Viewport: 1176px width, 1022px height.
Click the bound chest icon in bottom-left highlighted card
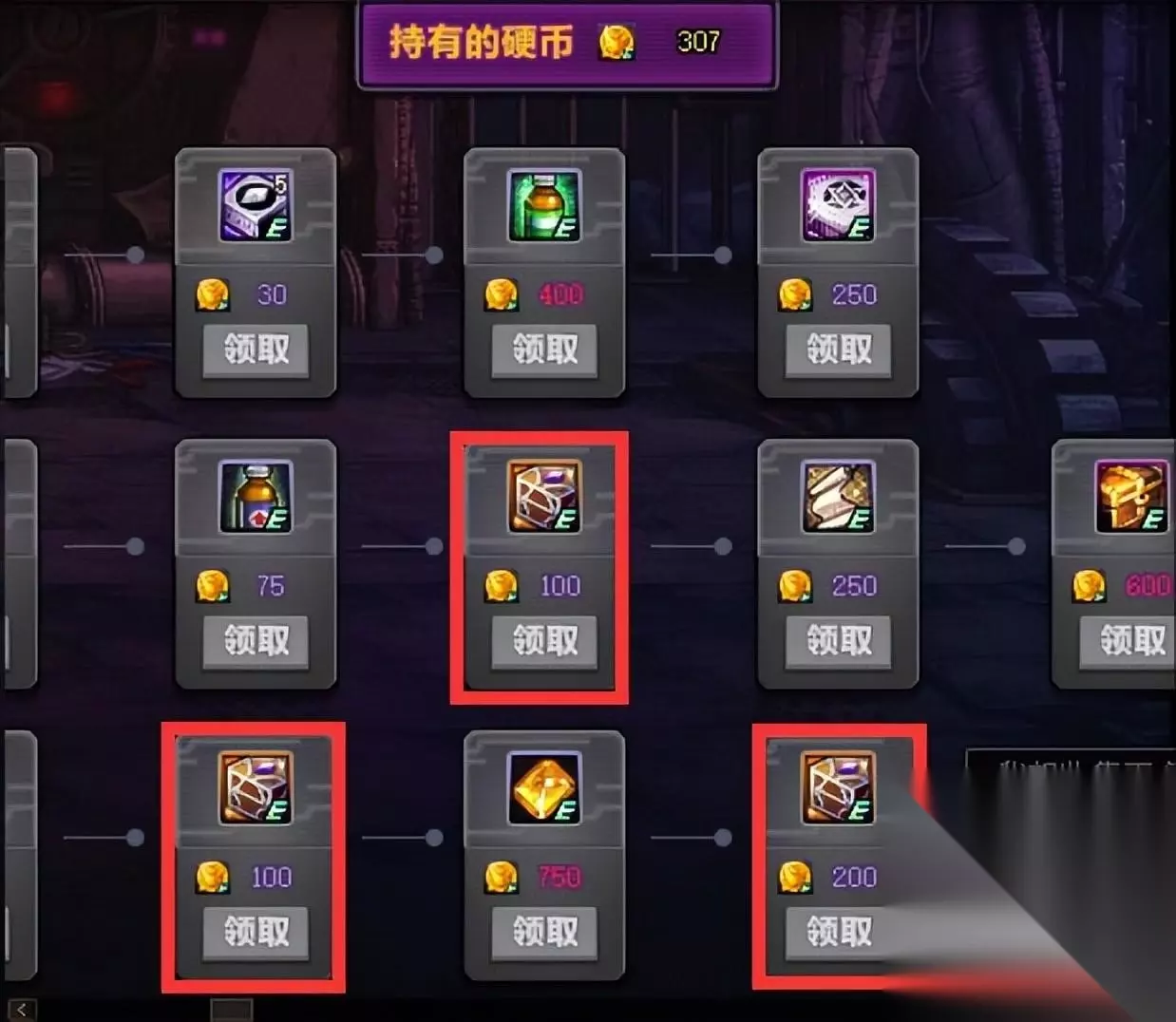click(255, 788)
